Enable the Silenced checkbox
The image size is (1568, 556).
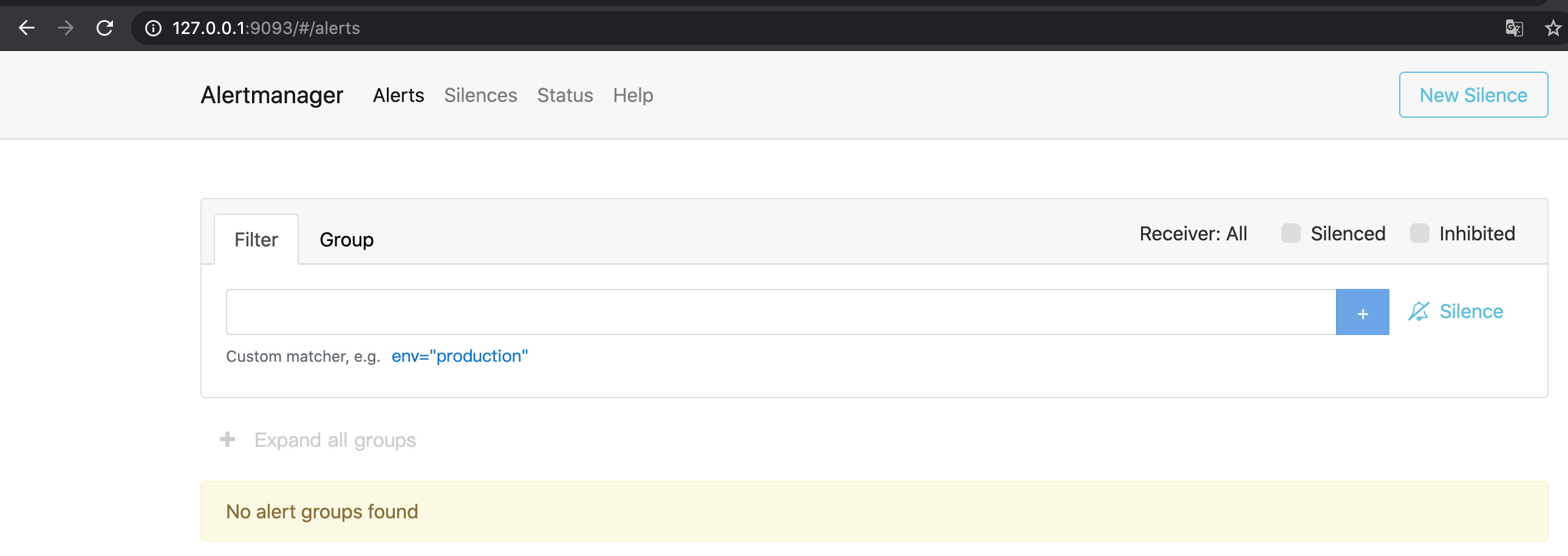pyautogui.click(x=1290, y=233)
